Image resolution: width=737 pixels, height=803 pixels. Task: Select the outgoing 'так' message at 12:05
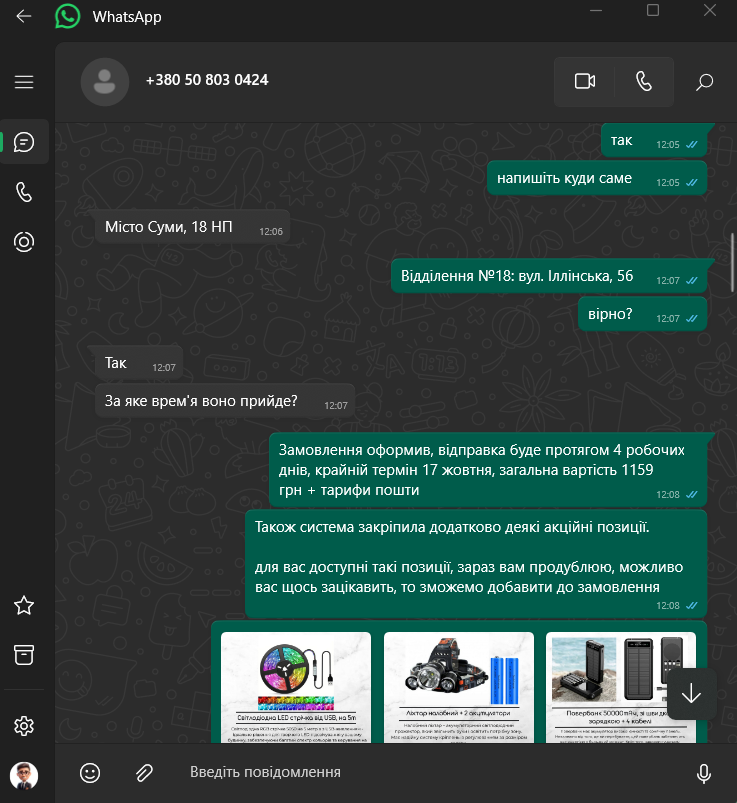[654, 140]
